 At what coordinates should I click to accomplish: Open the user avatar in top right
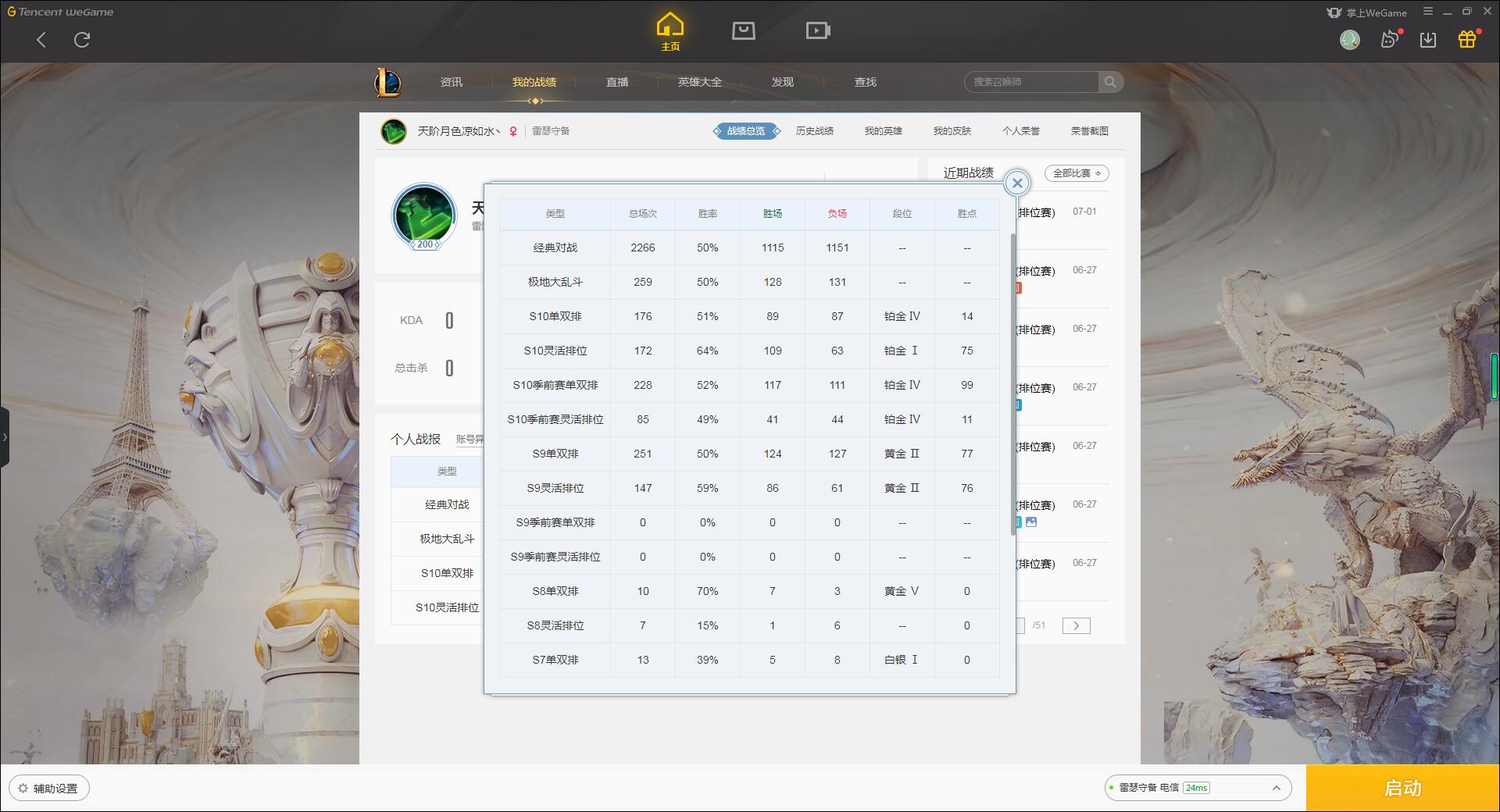tap(1349, 40)
